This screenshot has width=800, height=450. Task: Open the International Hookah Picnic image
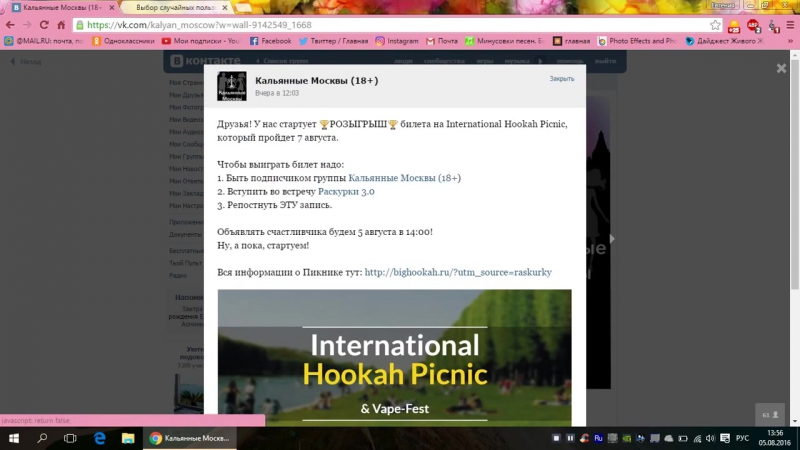[394, 358]
